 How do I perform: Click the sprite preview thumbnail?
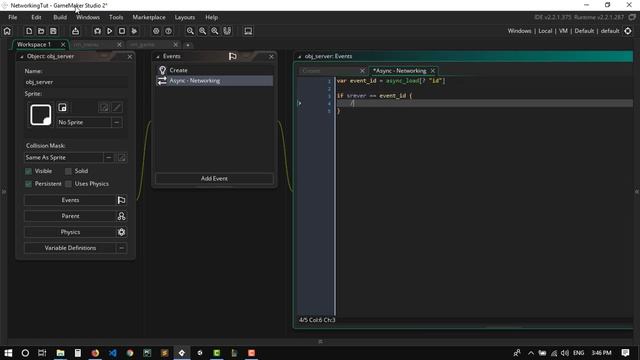(41, 115)
